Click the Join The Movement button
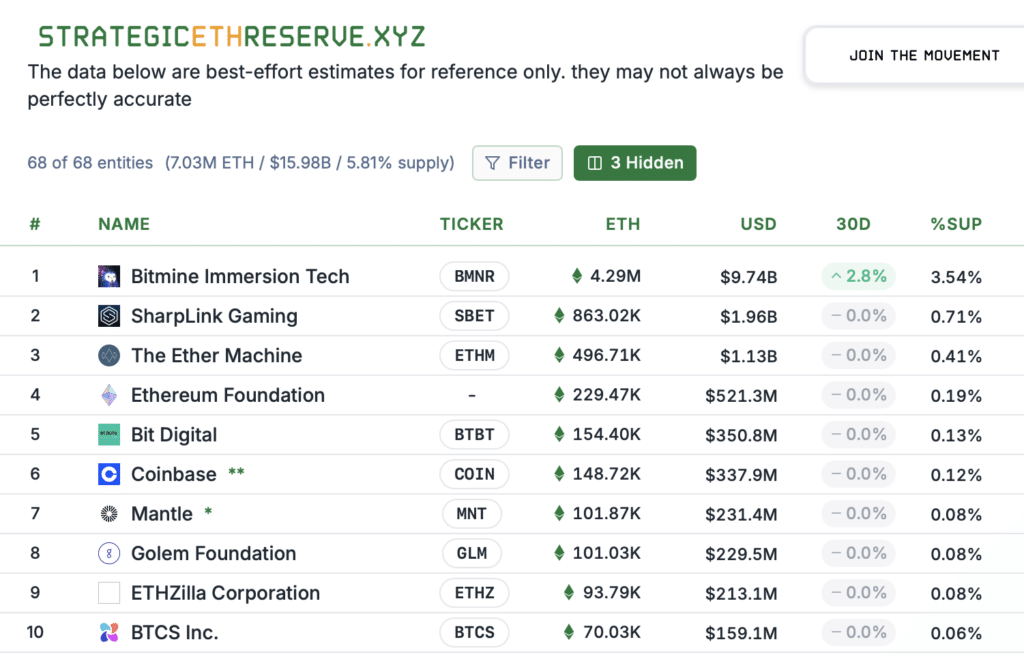This screenshot has height=657, width=1024. (x=923, y=55)
